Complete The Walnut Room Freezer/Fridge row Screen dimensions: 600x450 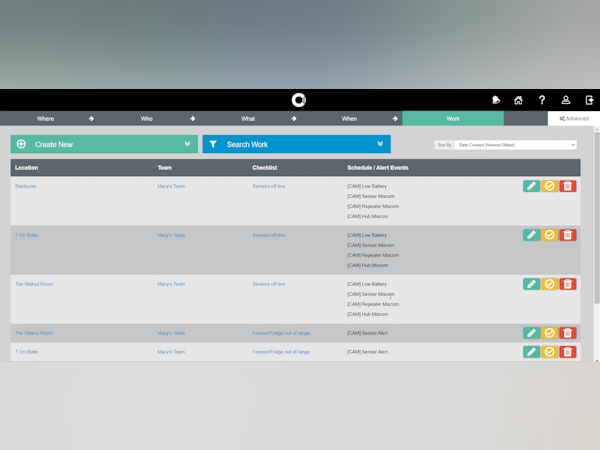[x=549, y=333]
